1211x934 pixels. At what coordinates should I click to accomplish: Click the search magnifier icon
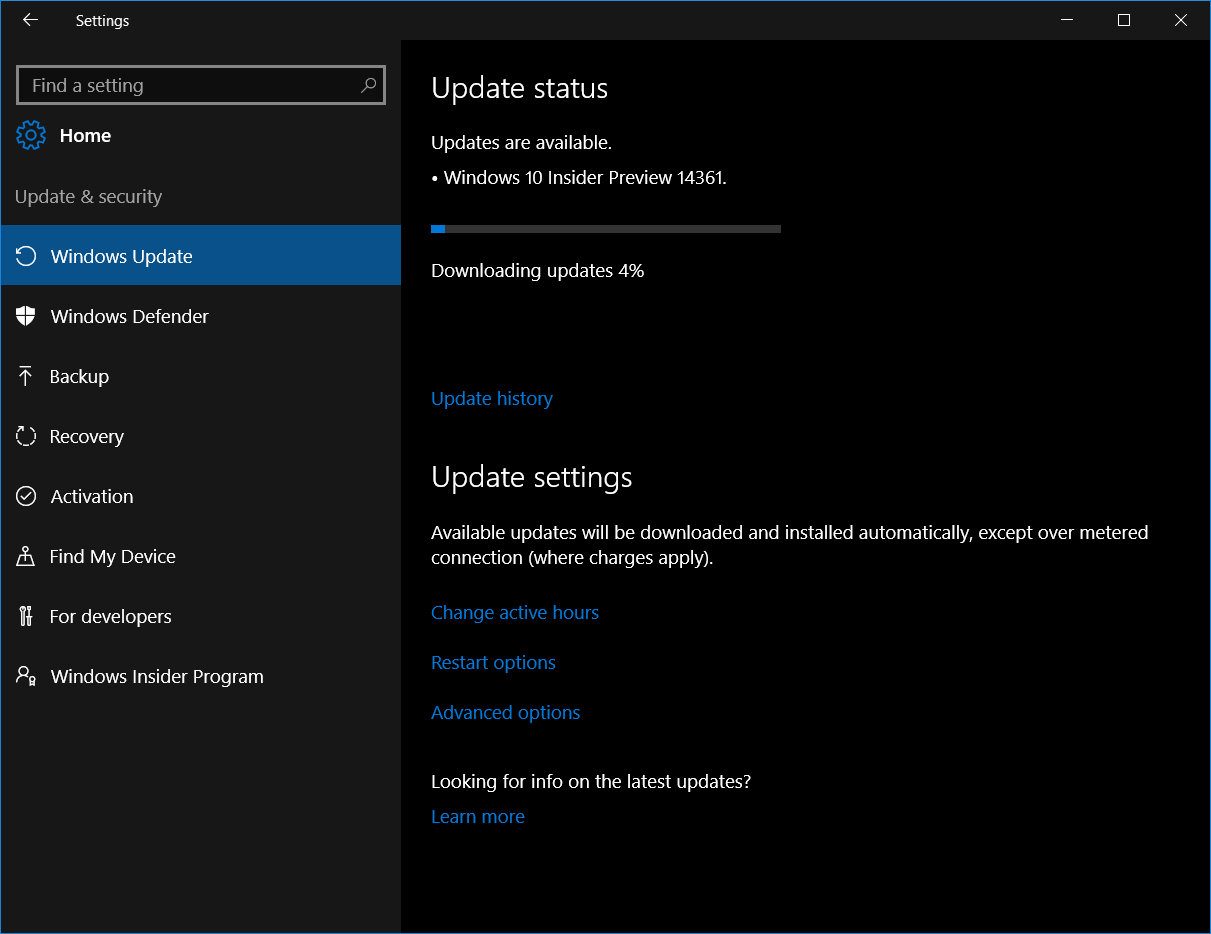pos(368,85)
